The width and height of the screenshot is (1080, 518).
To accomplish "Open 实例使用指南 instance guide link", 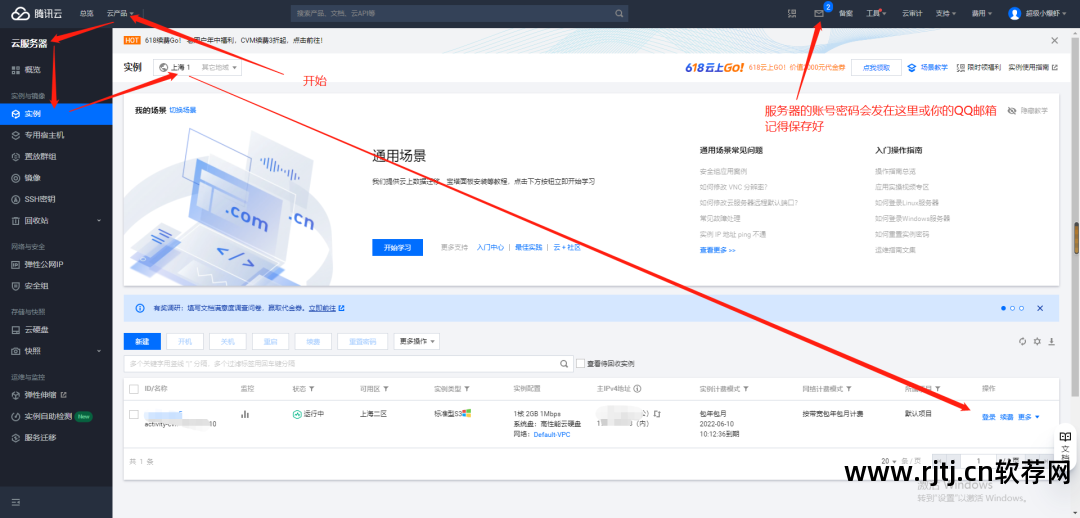I will [1032, 68].
